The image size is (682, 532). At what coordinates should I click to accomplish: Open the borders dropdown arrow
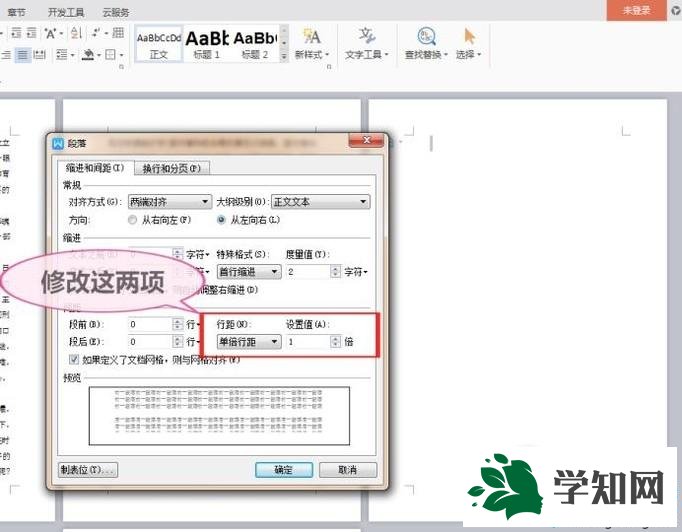tap(121, 55)
